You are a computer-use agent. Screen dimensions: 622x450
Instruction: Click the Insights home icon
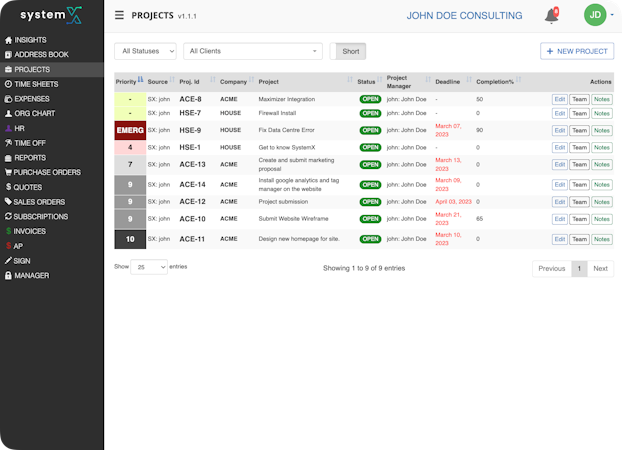pyautogui.click(x=8, y=40)
